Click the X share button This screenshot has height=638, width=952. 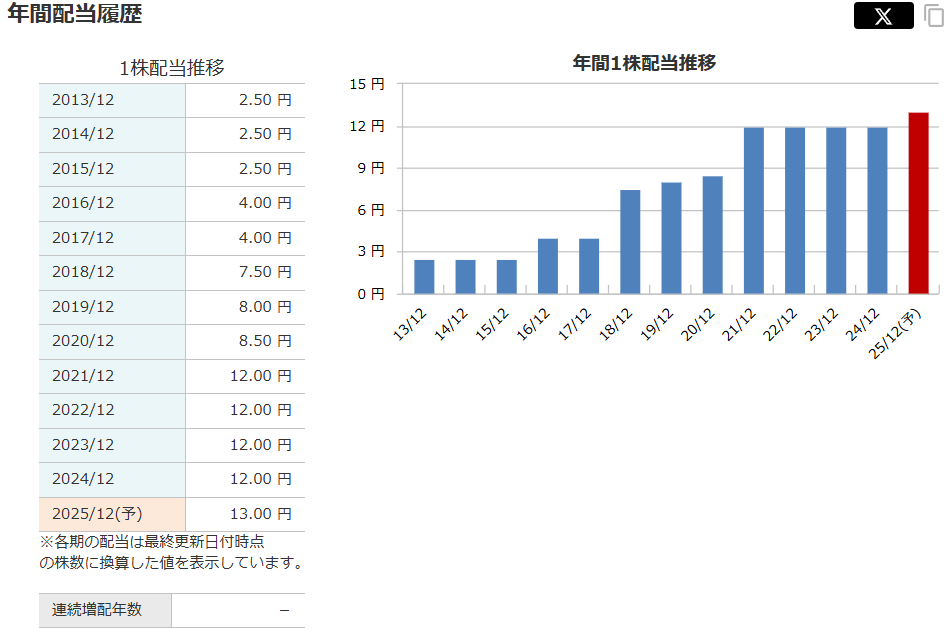tap(883, 16)
